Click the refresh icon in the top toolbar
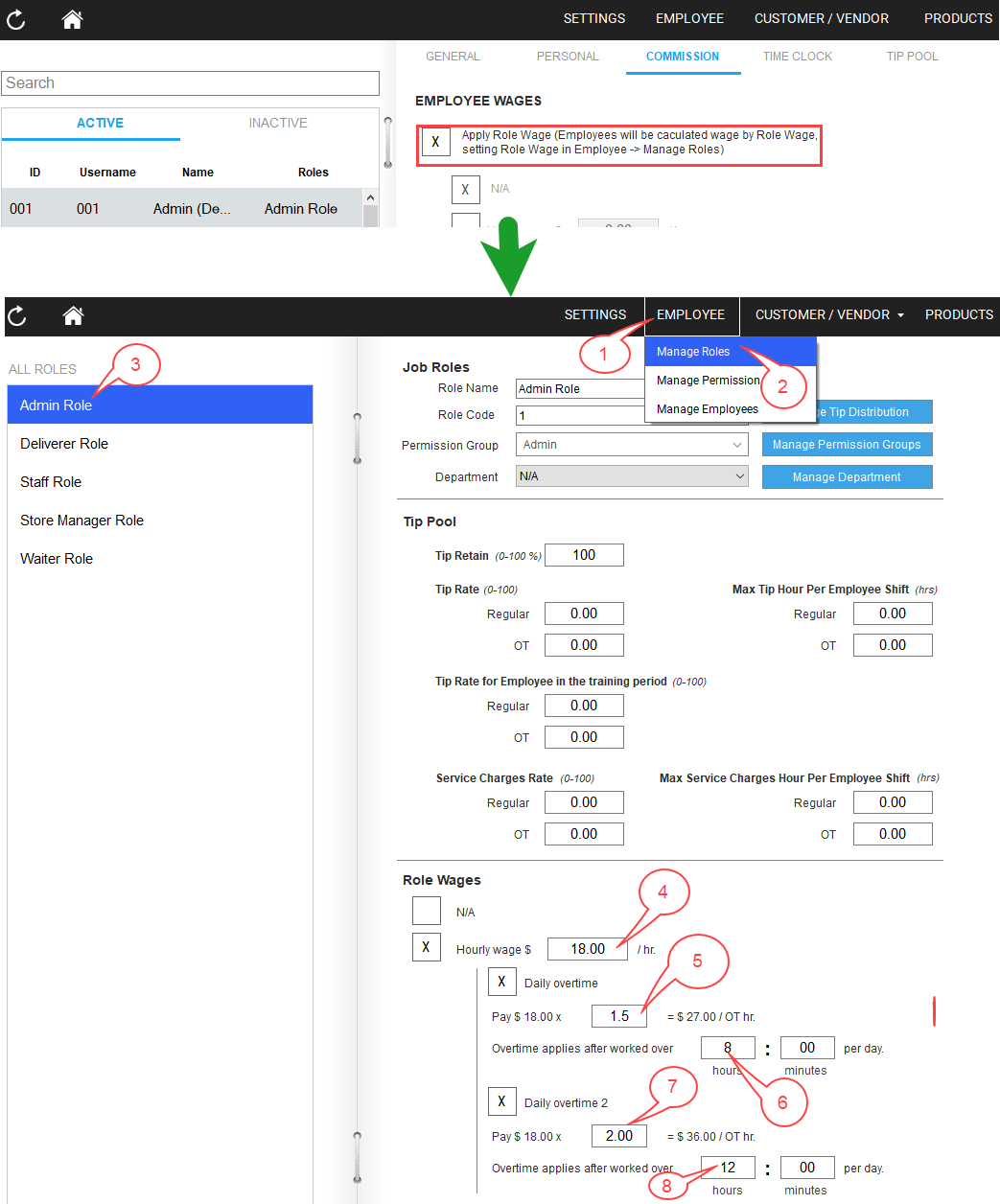This screenshot has width=1000, height=1204. pos(16,19)
